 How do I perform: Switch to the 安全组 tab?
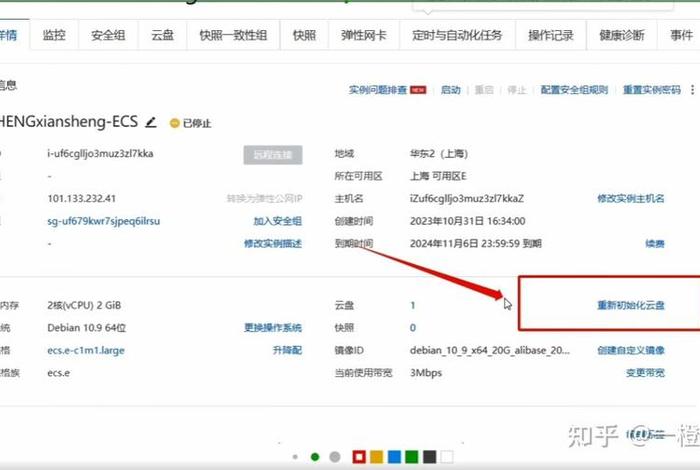108,35
